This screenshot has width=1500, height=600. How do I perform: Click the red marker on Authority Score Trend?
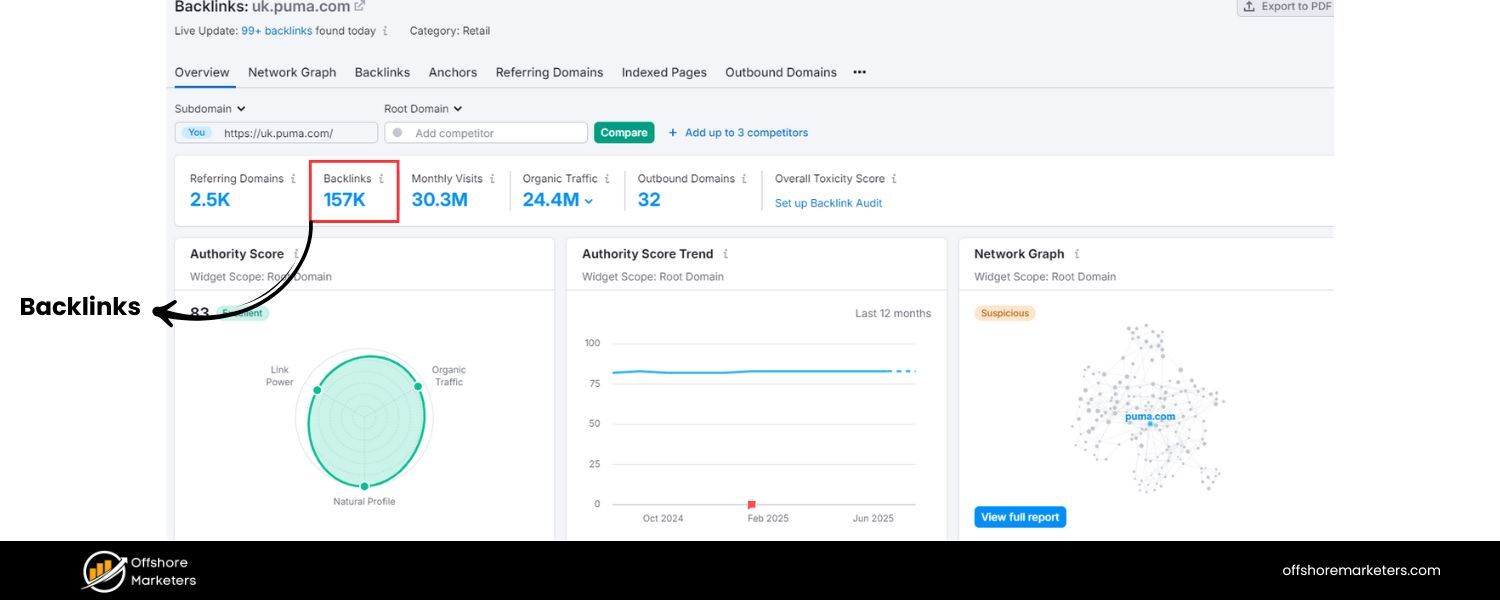(x=750, y=504)
